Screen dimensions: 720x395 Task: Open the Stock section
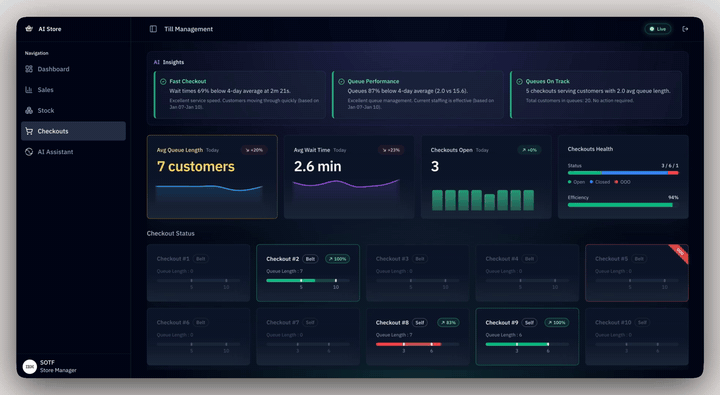coord(73,110)
